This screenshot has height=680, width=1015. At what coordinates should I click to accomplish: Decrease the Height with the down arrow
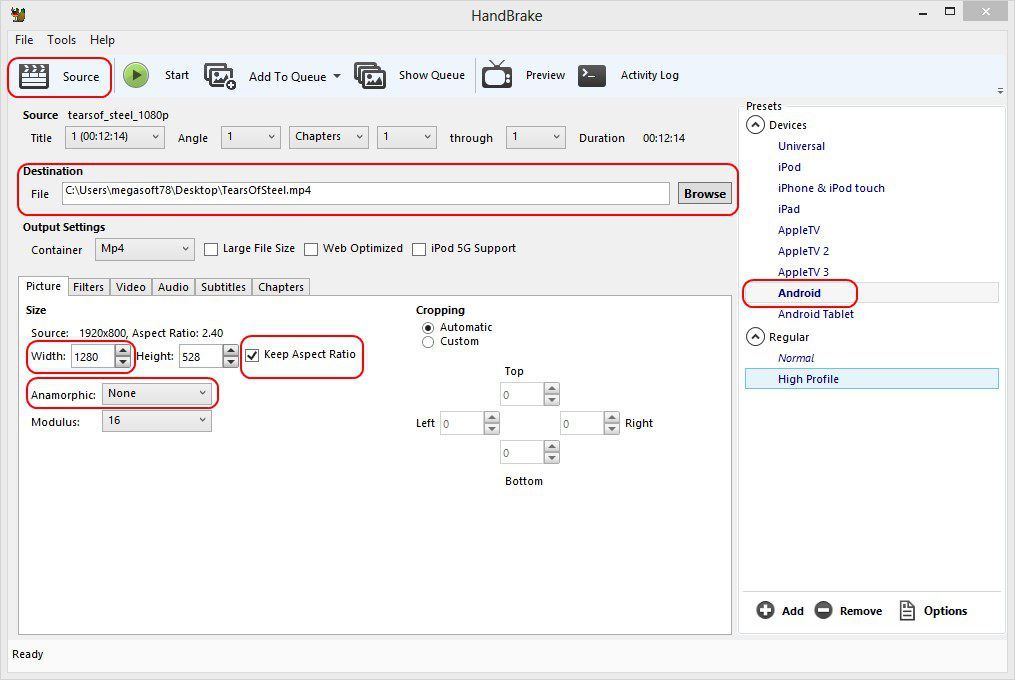(230, 362)
